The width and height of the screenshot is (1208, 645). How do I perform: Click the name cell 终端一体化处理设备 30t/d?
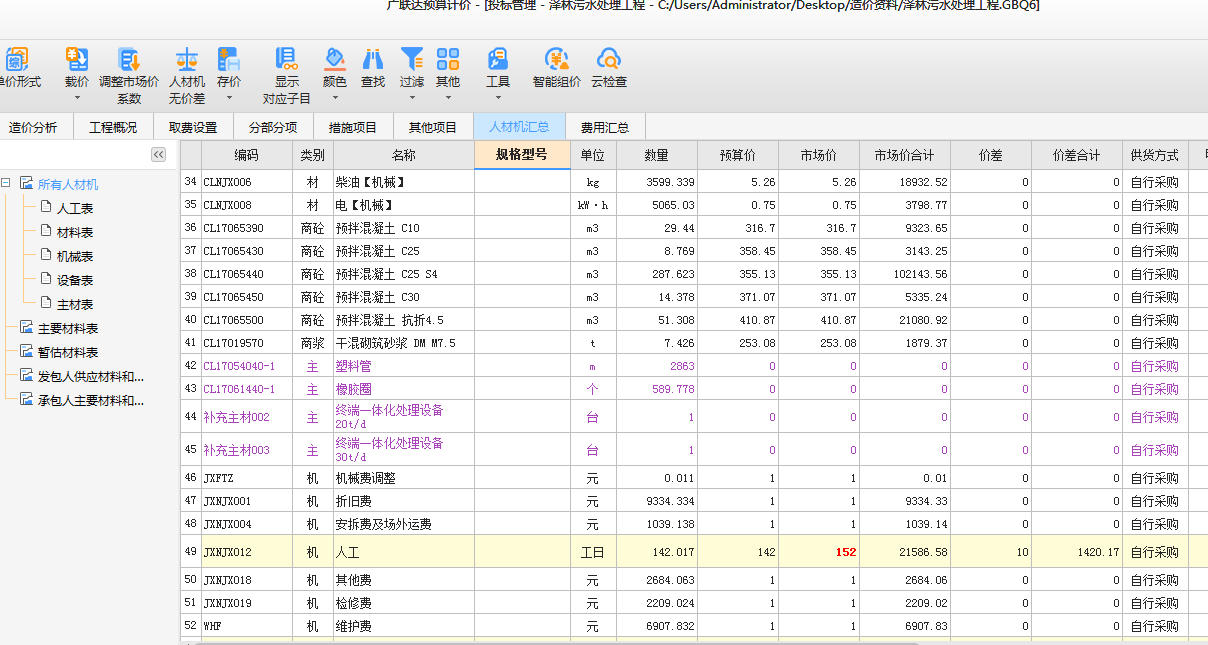click(404, 450)
